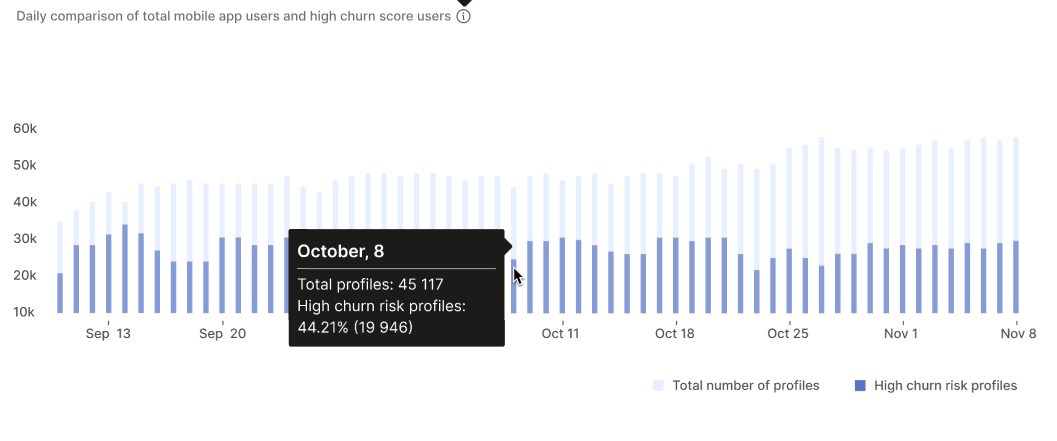Viewport: 1057px width, 441px height.
Task: Click the 10k y-axis label
Action: [25, 313]
